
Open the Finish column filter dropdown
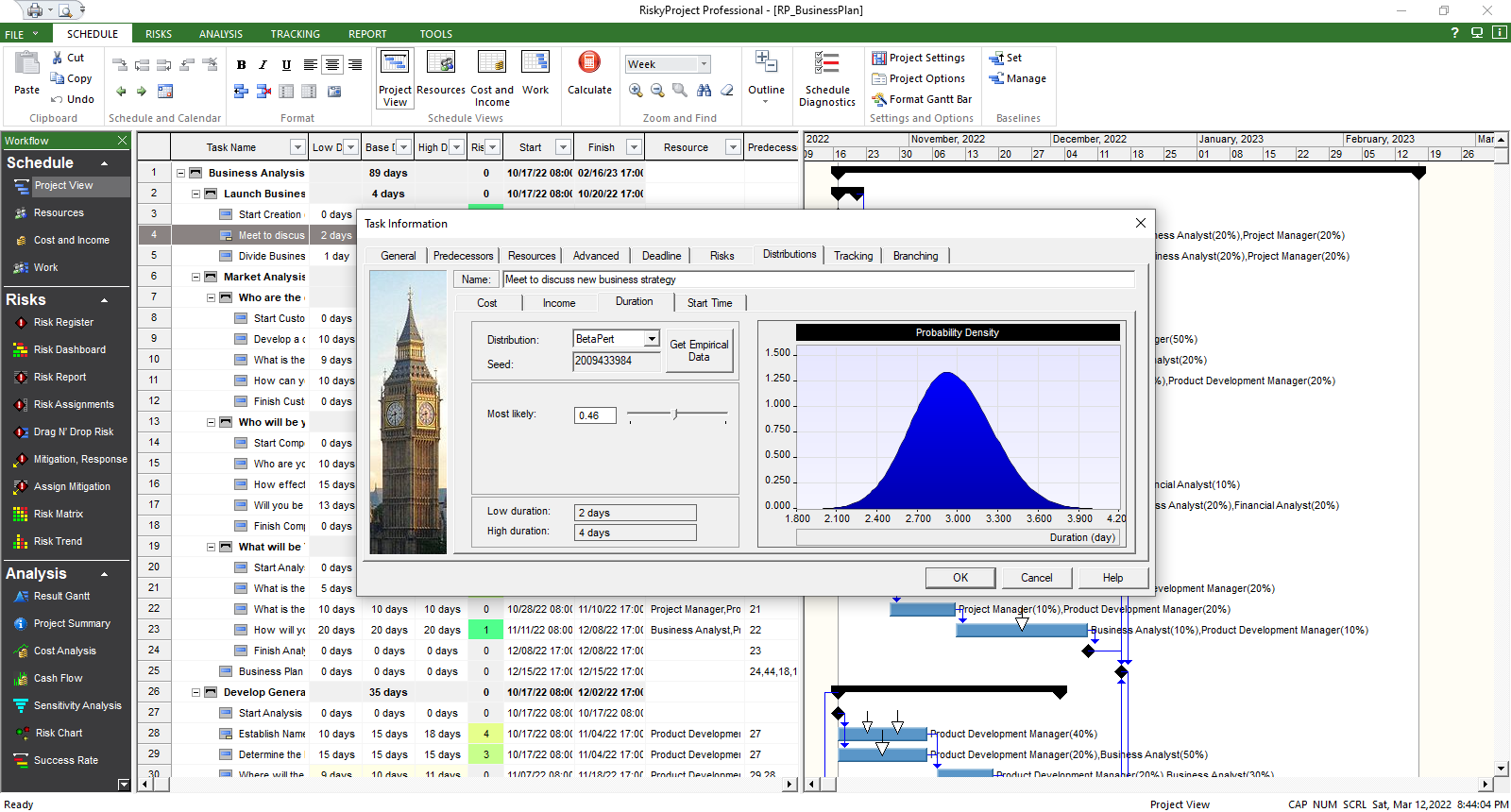coord(635,147)
